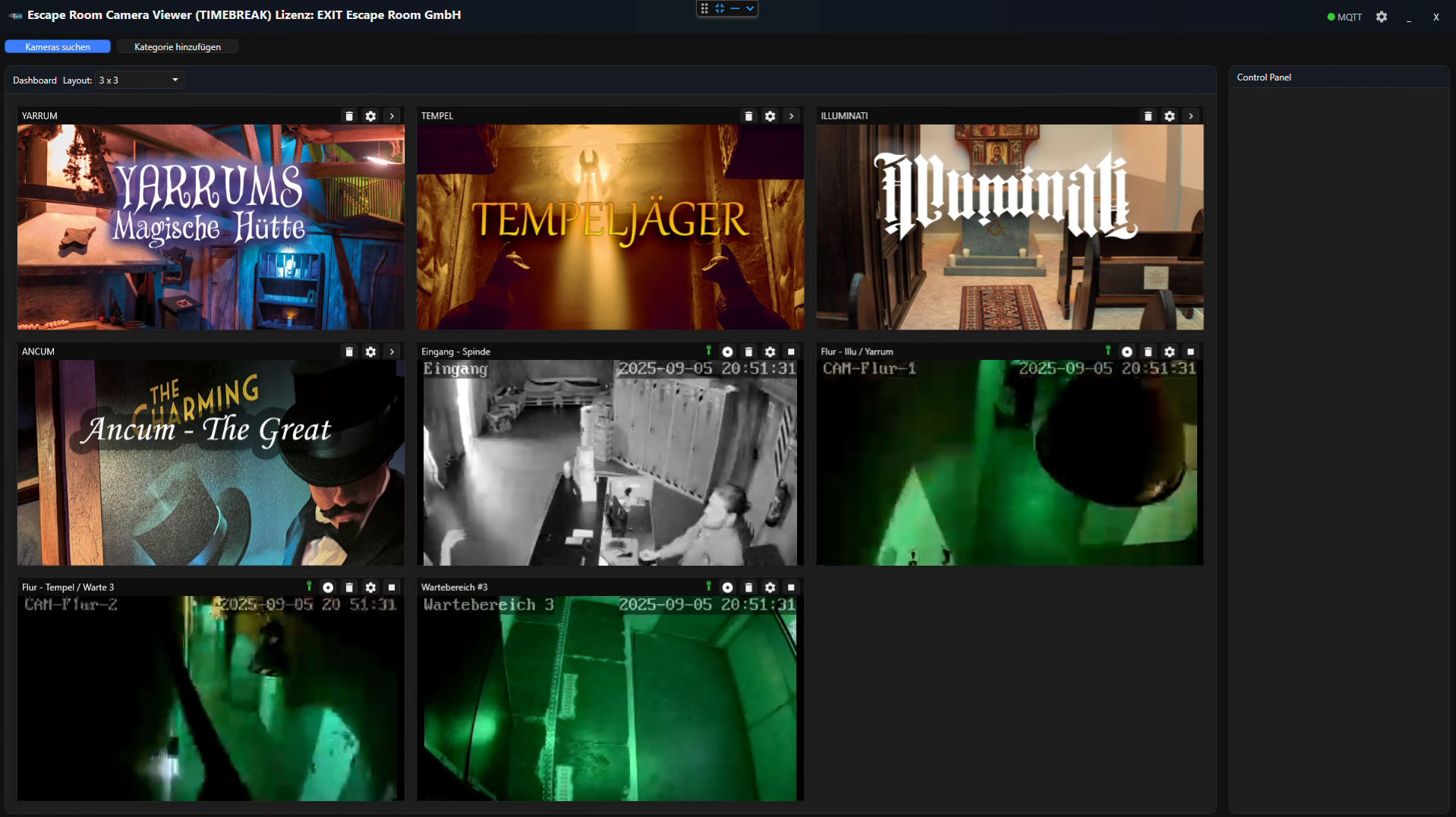Open application settings gear next to MQTT
Image resolution: width=1456 pixels, height=817 pixels.
pyautogui.click(x=1381, y=17)
